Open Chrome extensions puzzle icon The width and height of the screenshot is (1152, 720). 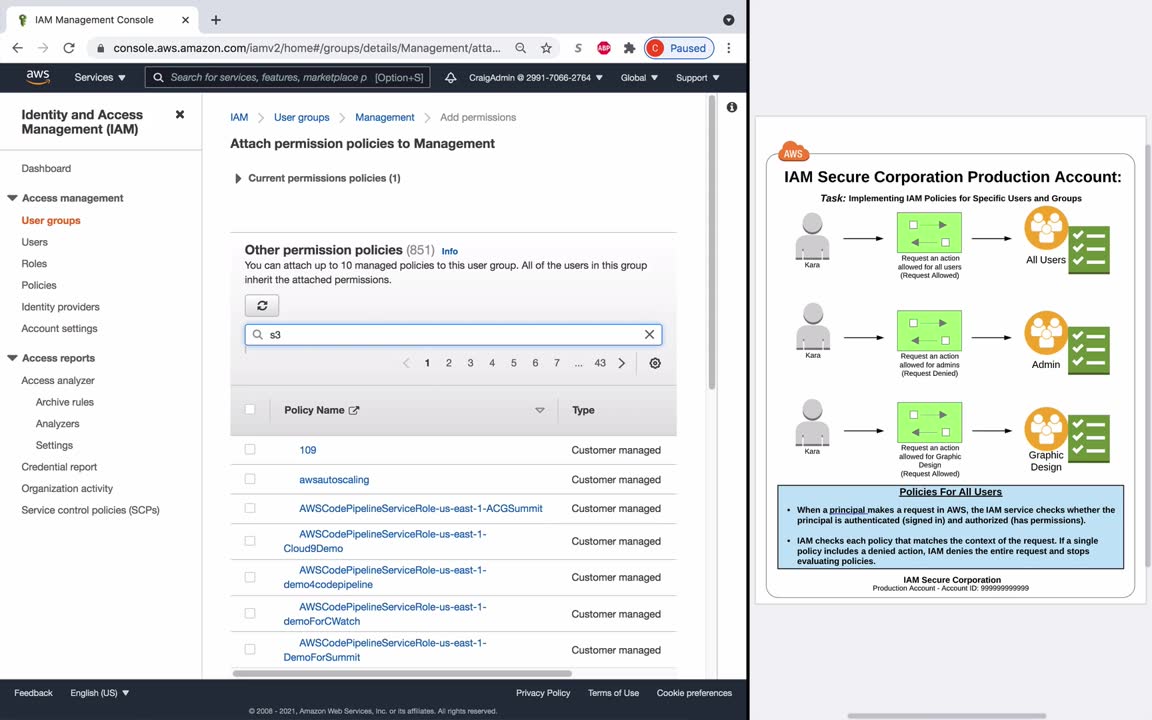coord(629,48)
